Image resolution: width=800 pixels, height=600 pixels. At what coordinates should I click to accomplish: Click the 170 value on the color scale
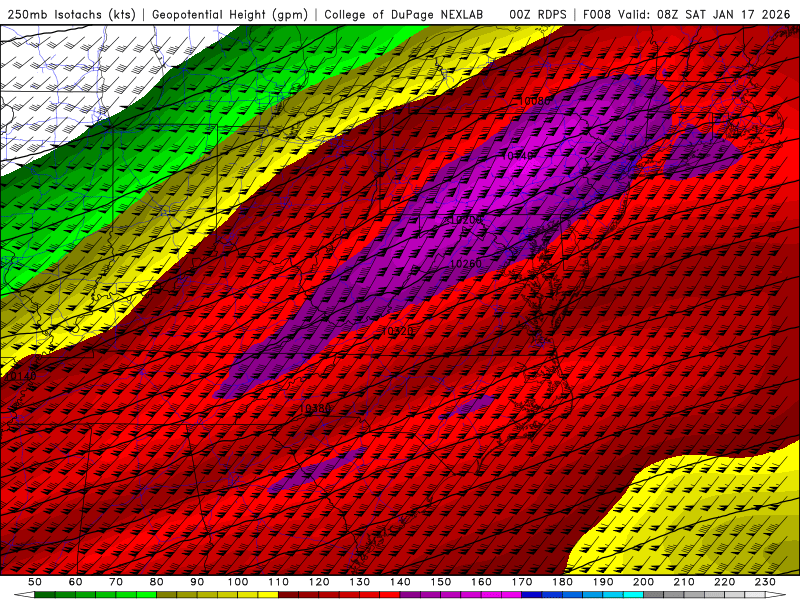click(522, 582)
